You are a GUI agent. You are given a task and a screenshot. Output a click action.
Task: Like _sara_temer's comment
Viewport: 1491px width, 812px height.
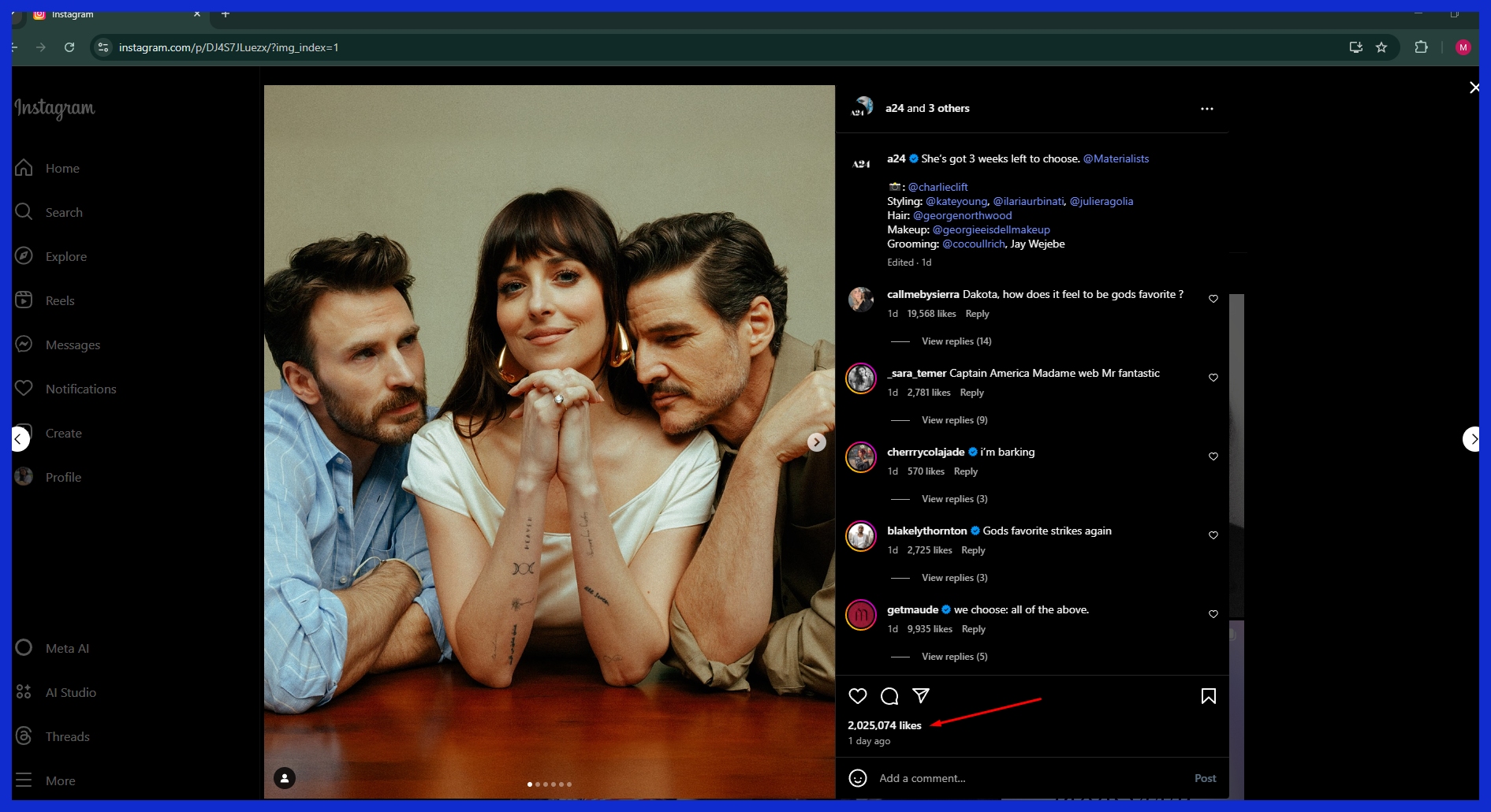click(1213, 378)
